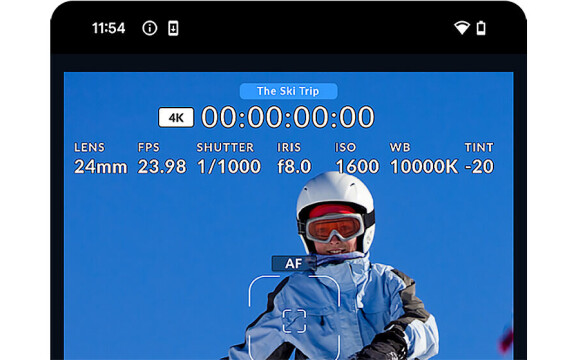Tap the download notification icon
The height and width of the screenshot is (360, 576).
(173, 28)
